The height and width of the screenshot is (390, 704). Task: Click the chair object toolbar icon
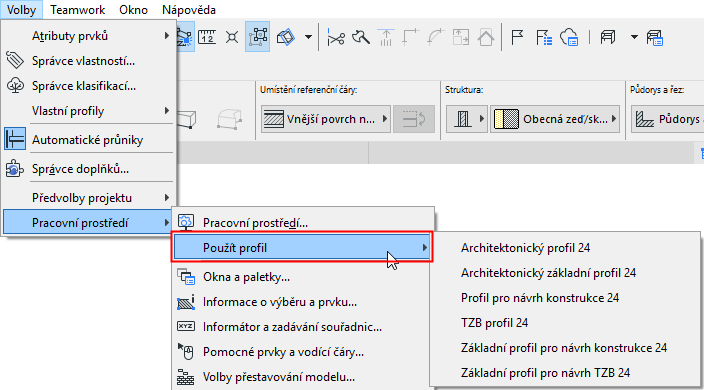608,37
